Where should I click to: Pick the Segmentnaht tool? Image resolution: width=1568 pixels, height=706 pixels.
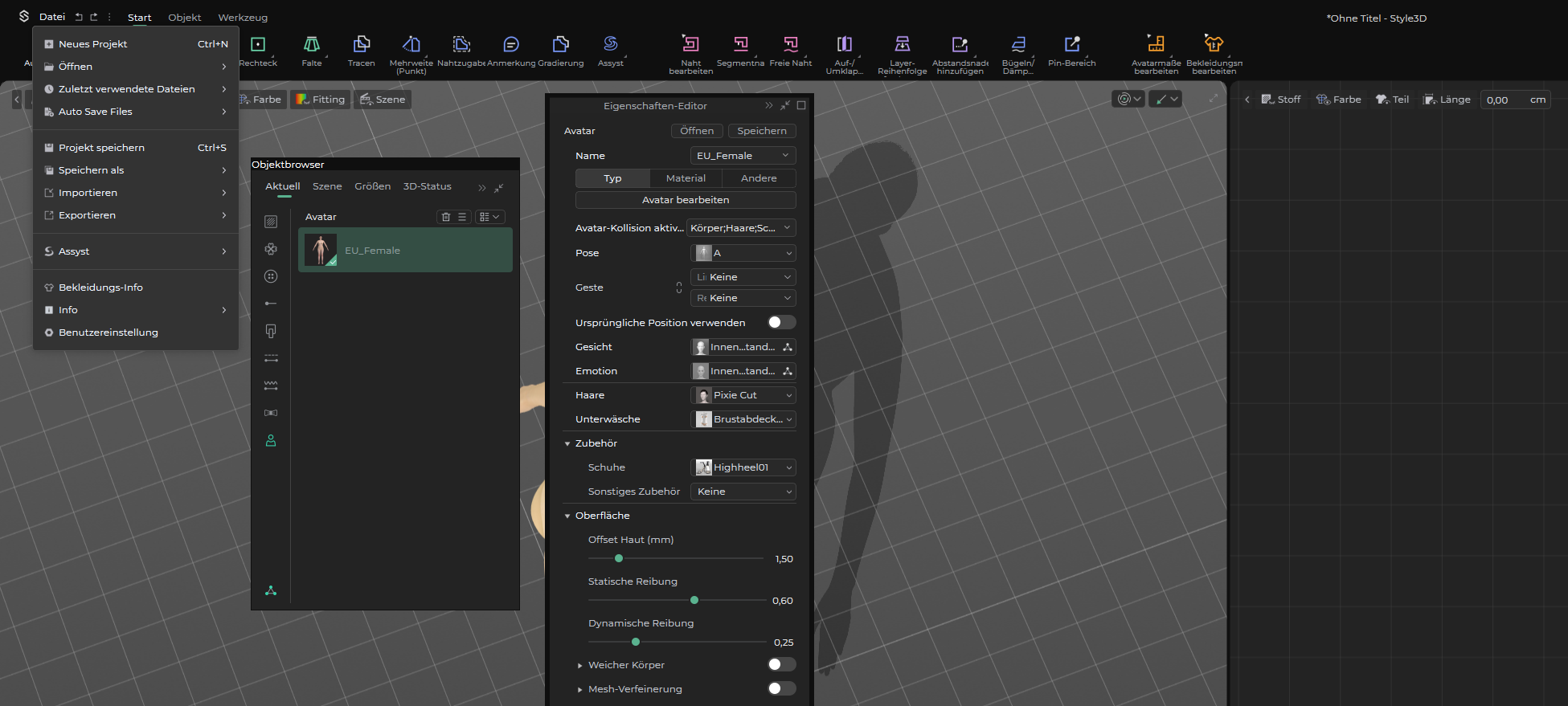741,51
